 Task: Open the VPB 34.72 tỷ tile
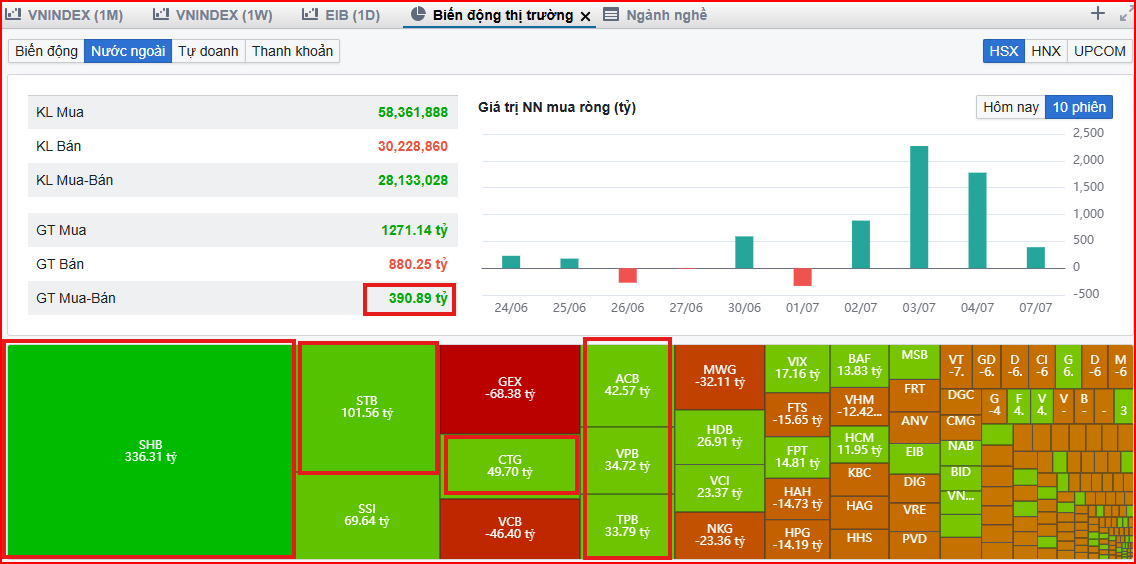tap(627, 460)
